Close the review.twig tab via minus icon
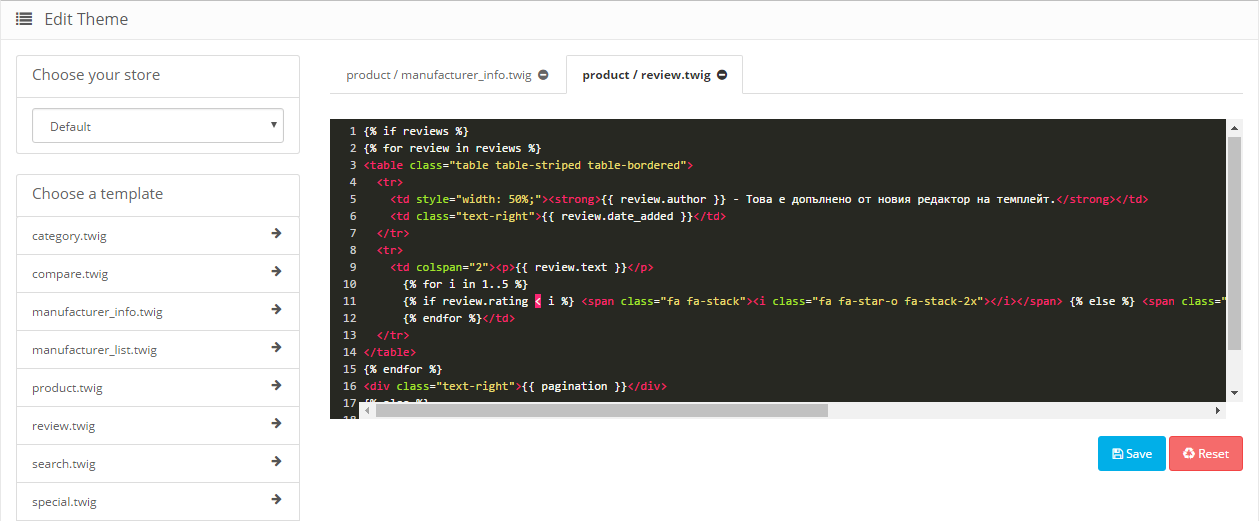Image resolution: width=1259 pixels, height=521 pixels. [x=722, y=75]
